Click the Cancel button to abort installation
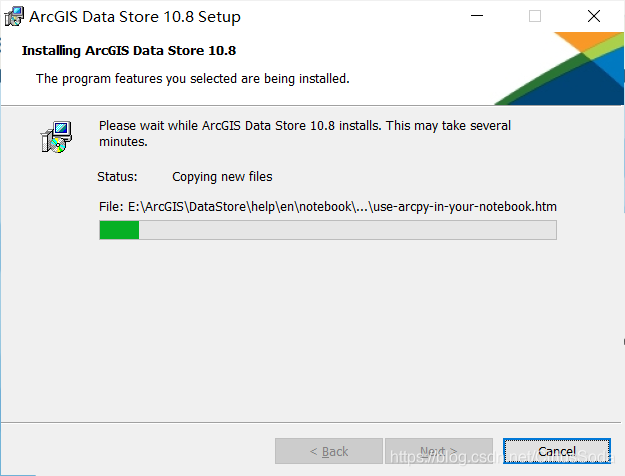This screenshot has width=625, height=476. coord(557,451)
